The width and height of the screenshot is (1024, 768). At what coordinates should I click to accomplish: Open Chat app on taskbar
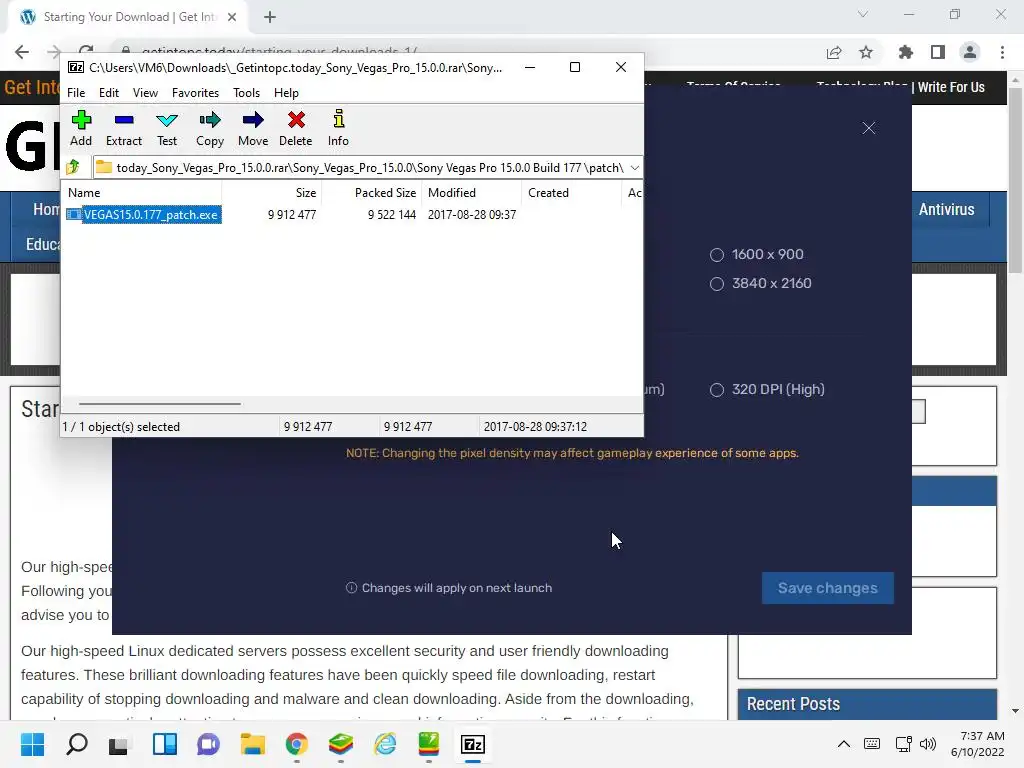click(208, 744)
